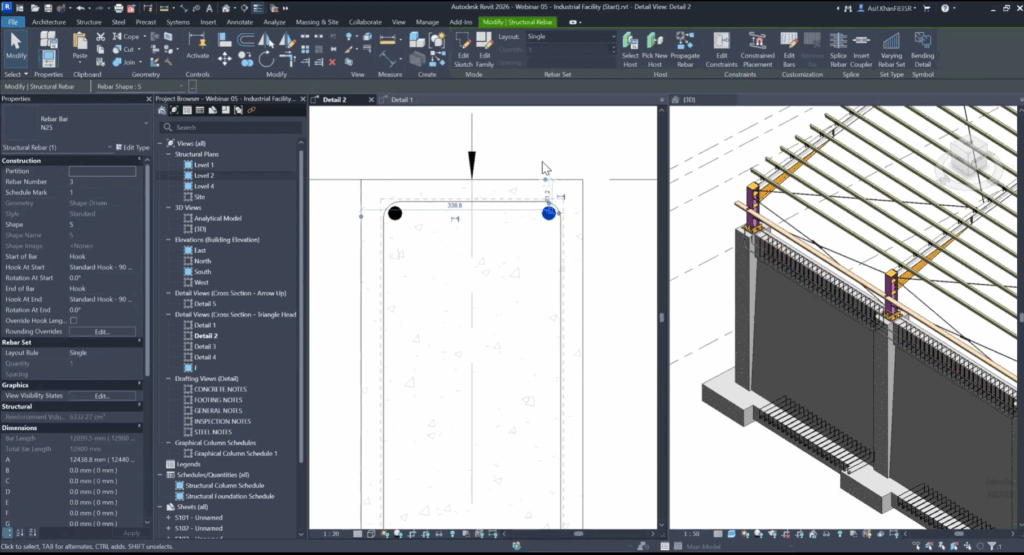Image resolution: width=1024 pixels, height=555 pixels.
Task: Click the 1 : 20 view scale
Action: 332,534
